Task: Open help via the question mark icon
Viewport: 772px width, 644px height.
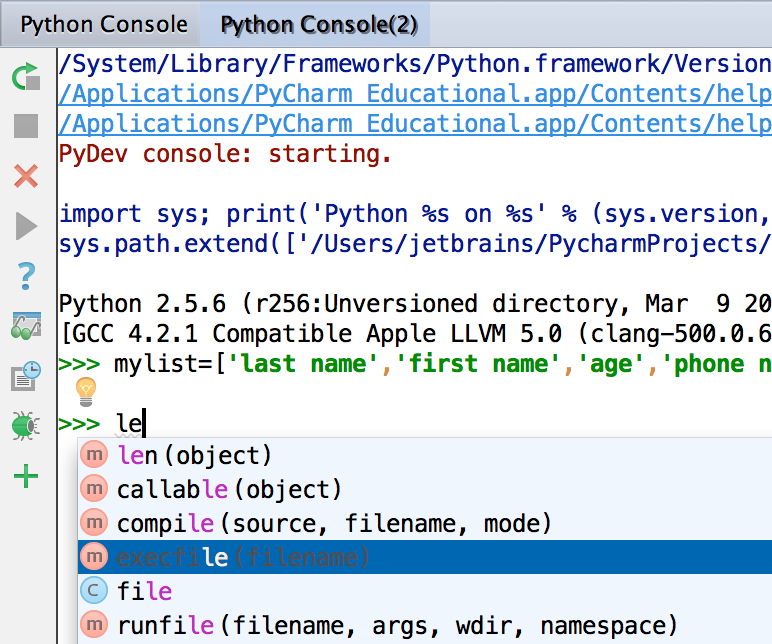Action: click(26, 276)
